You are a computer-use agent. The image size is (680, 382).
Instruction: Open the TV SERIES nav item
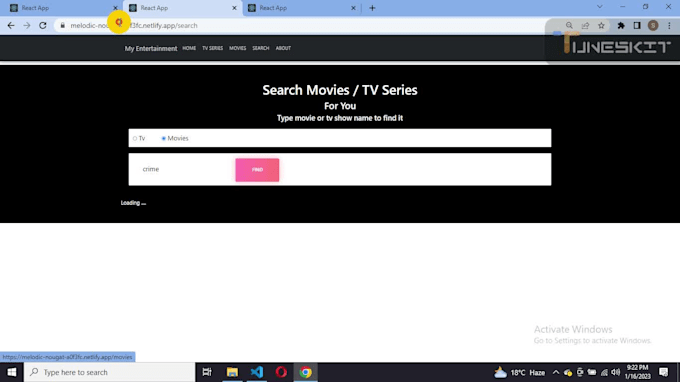coord(212,48)
